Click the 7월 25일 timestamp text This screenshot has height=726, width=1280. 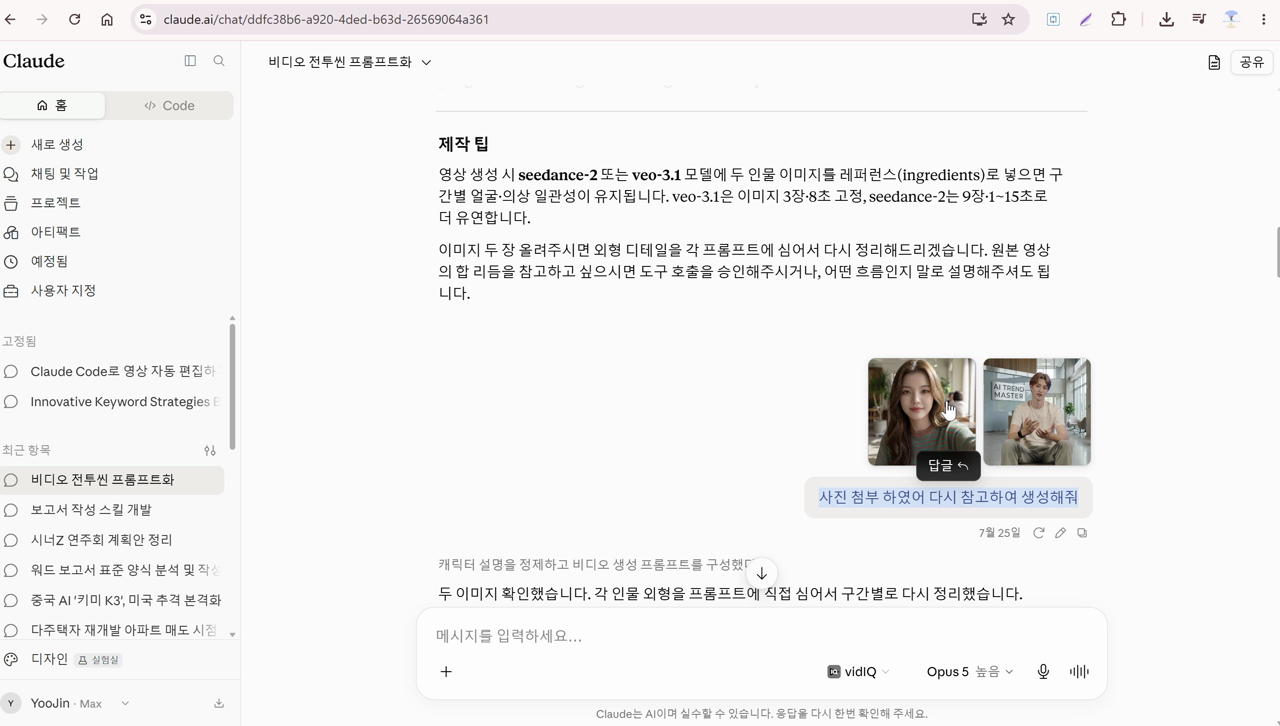click(x=1000, y=533)
